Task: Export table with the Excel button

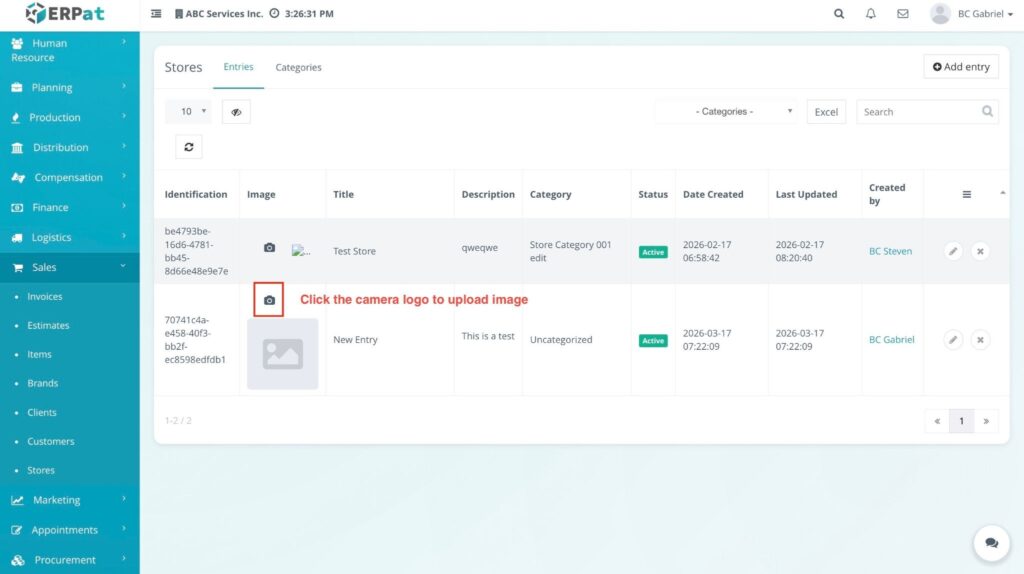Action: pos(826,112)
